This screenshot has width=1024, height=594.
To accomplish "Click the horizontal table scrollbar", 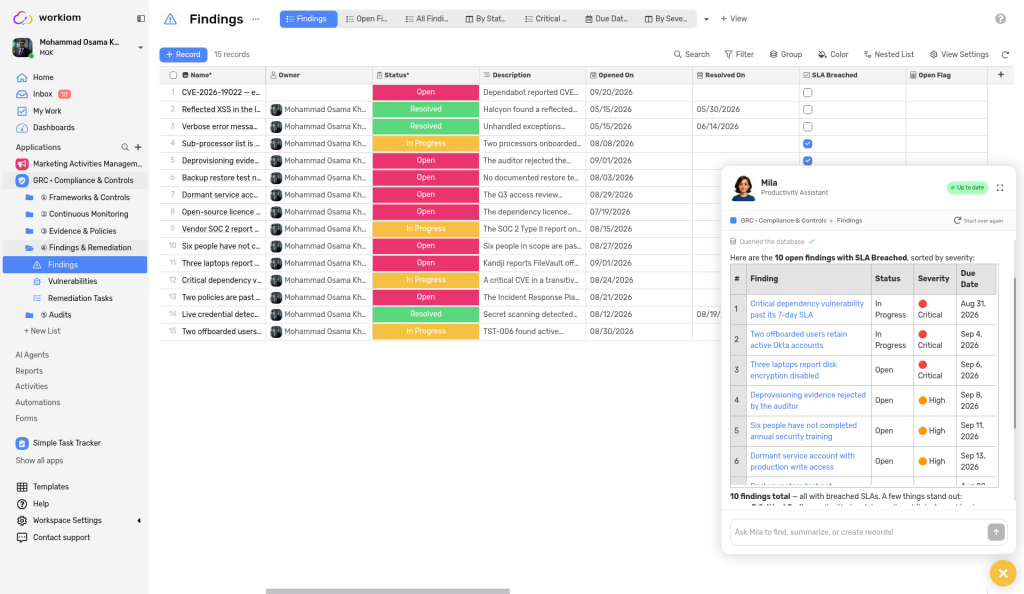I will 387,591.
